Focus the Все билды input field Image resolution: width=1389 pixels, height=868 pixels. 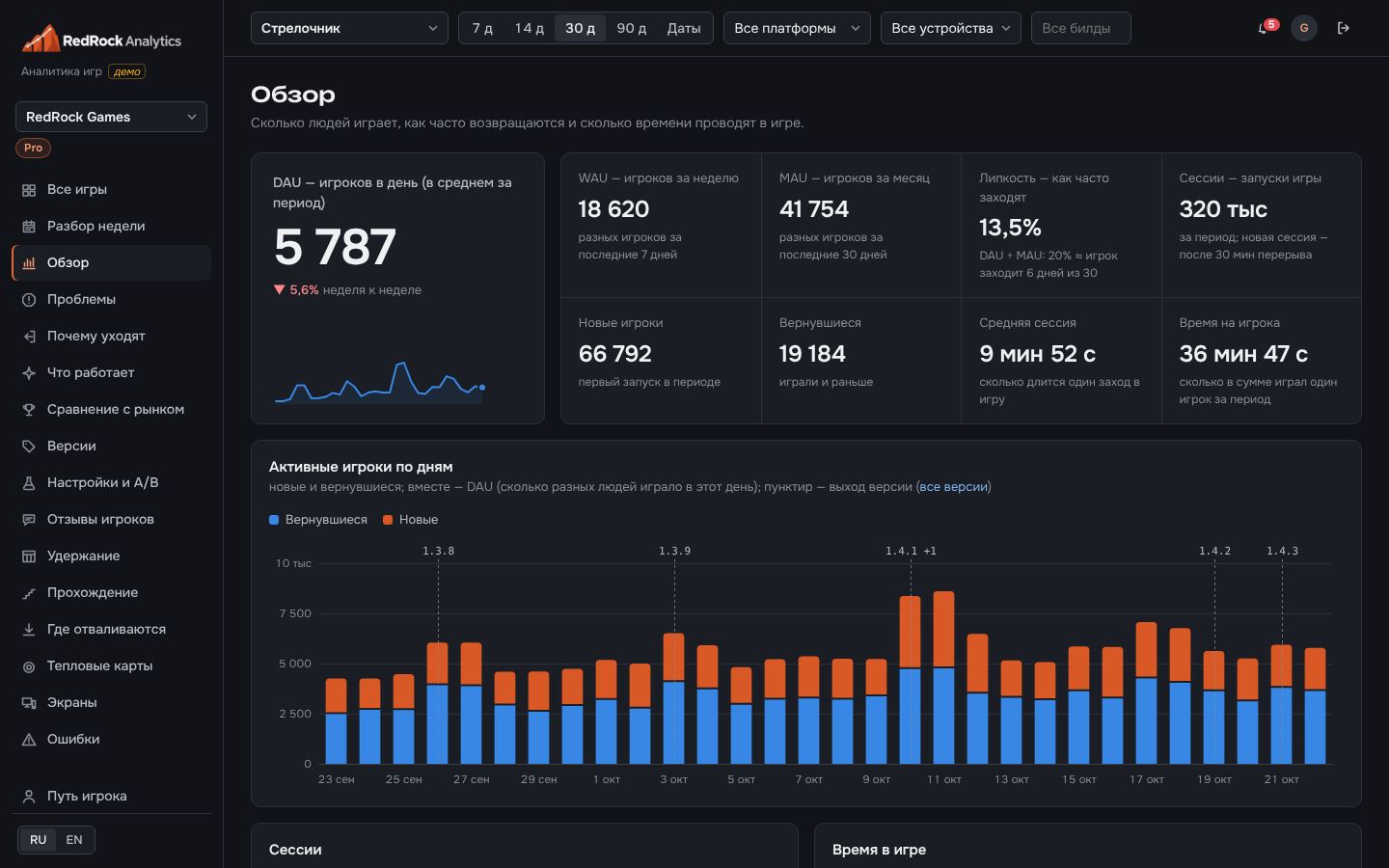click(x=1080, y=28)
